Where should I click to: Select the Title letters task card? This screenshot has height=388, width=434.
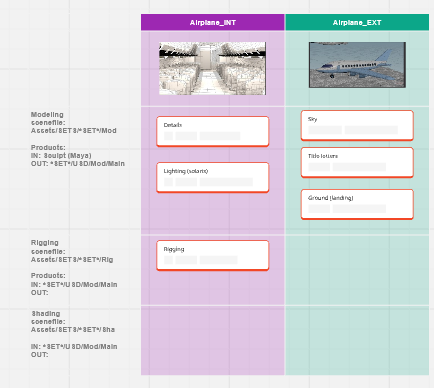(x=357, y=162)
